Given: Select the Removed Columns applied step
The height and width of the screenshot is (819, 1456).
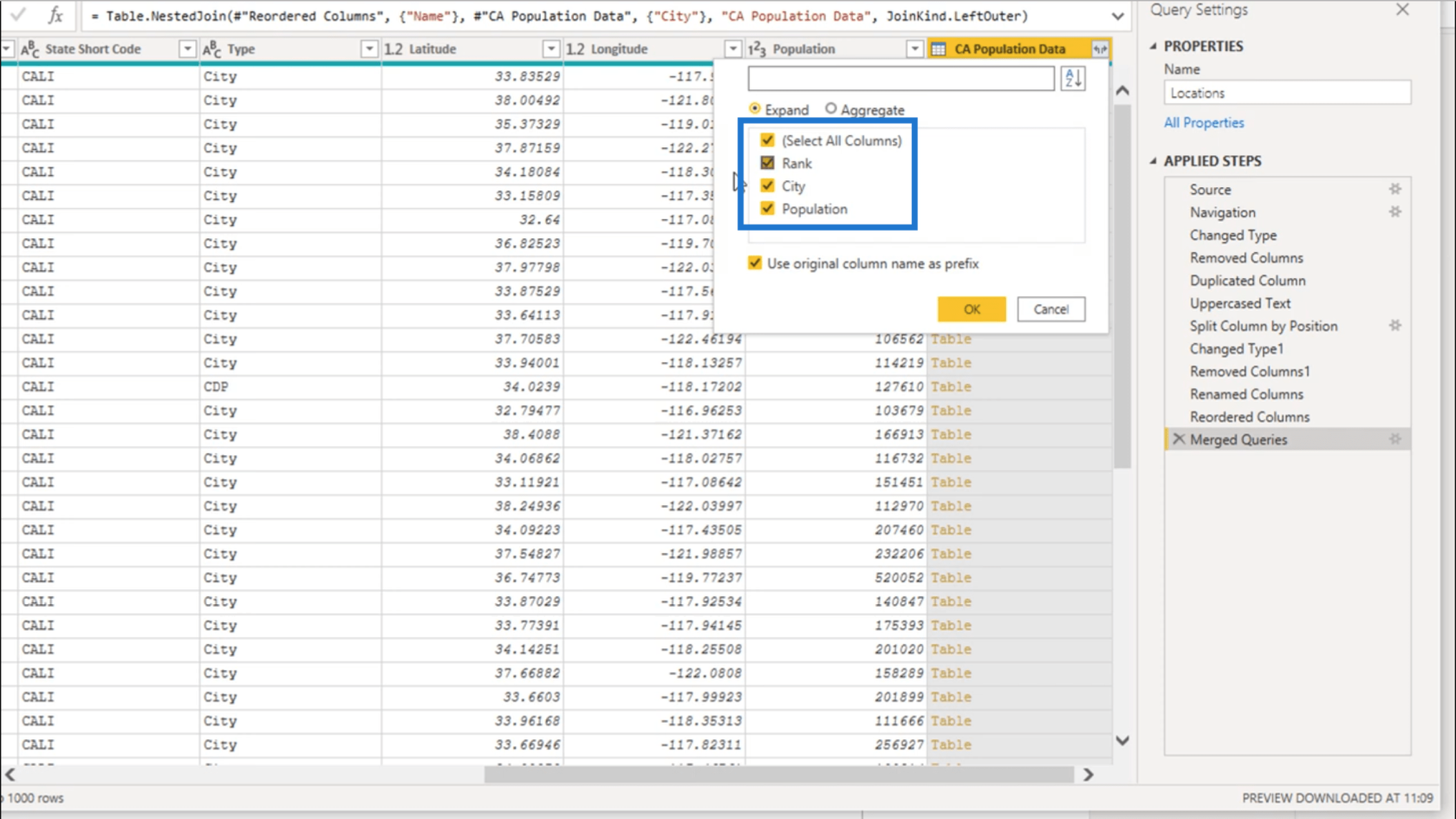Looking at the screenshot, I should 1246,257.
